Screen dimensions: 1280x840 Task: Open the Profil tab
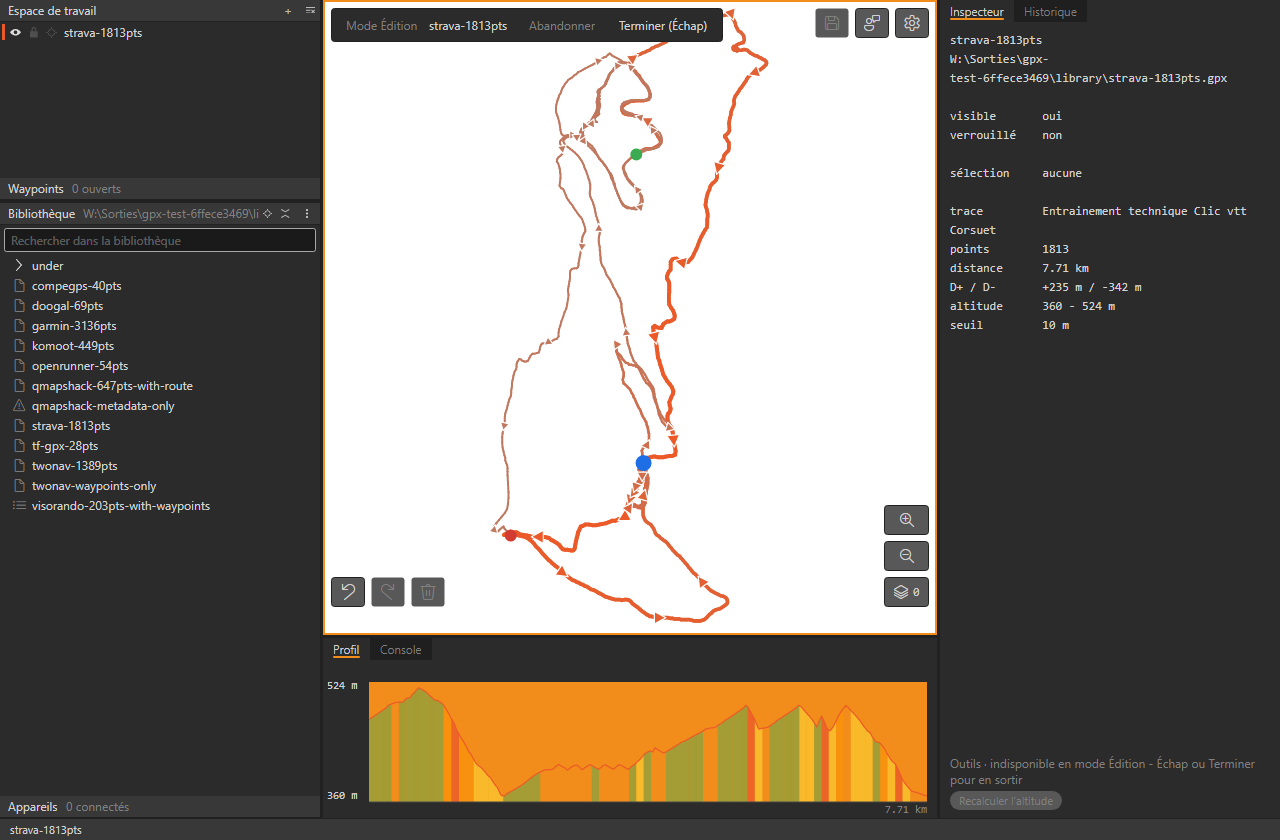346,650
